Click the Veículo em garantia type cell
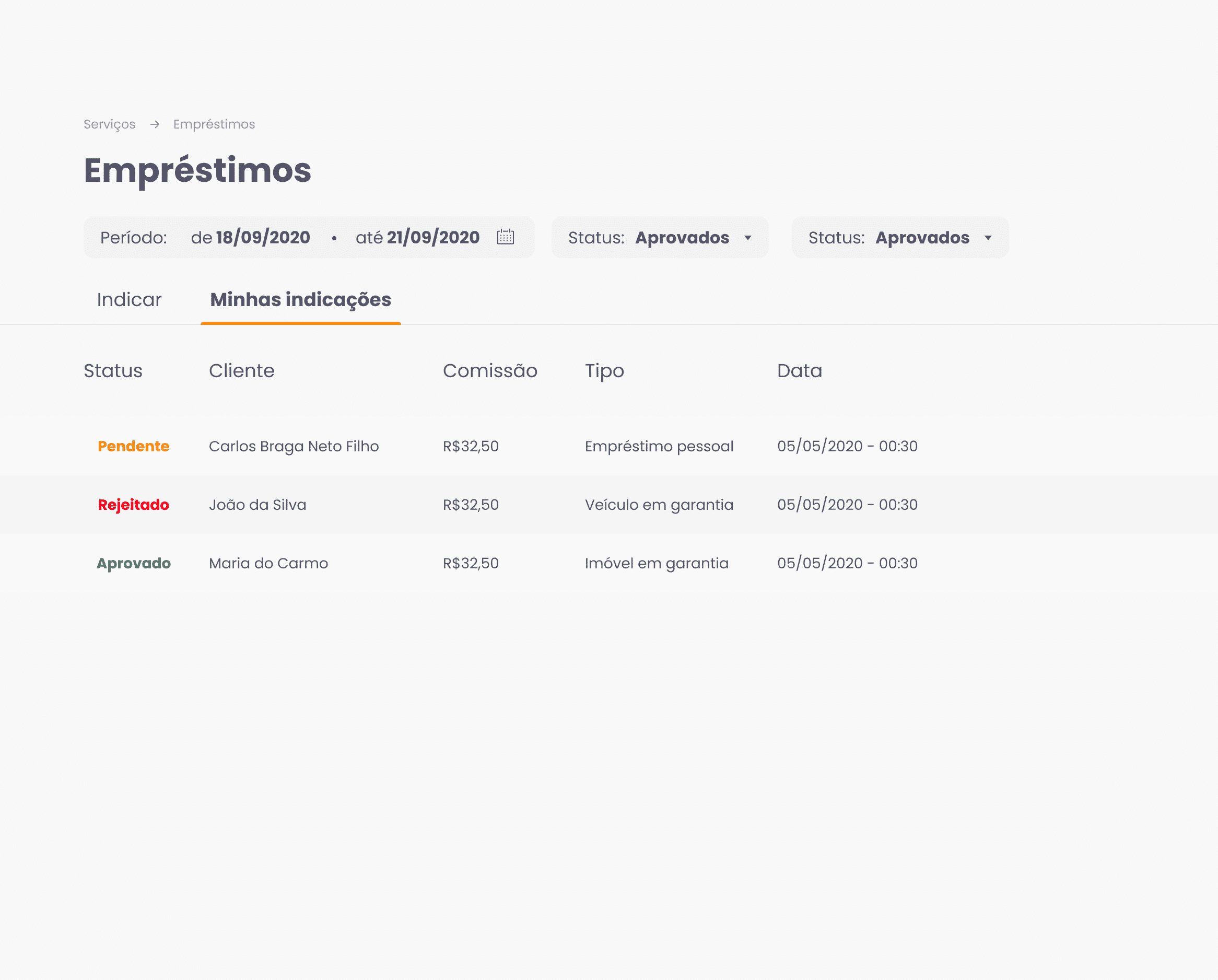The height and width of the screenshot is (980, 1218). point(659,505)
